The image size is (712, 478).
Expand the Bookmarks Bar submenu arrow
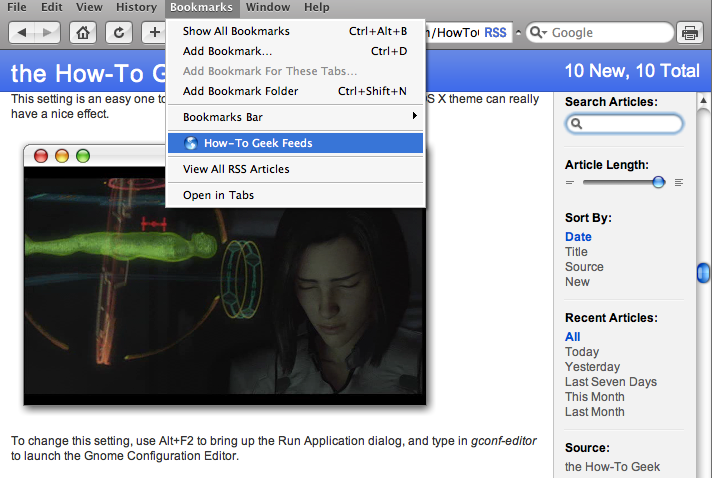click(414, 116)
